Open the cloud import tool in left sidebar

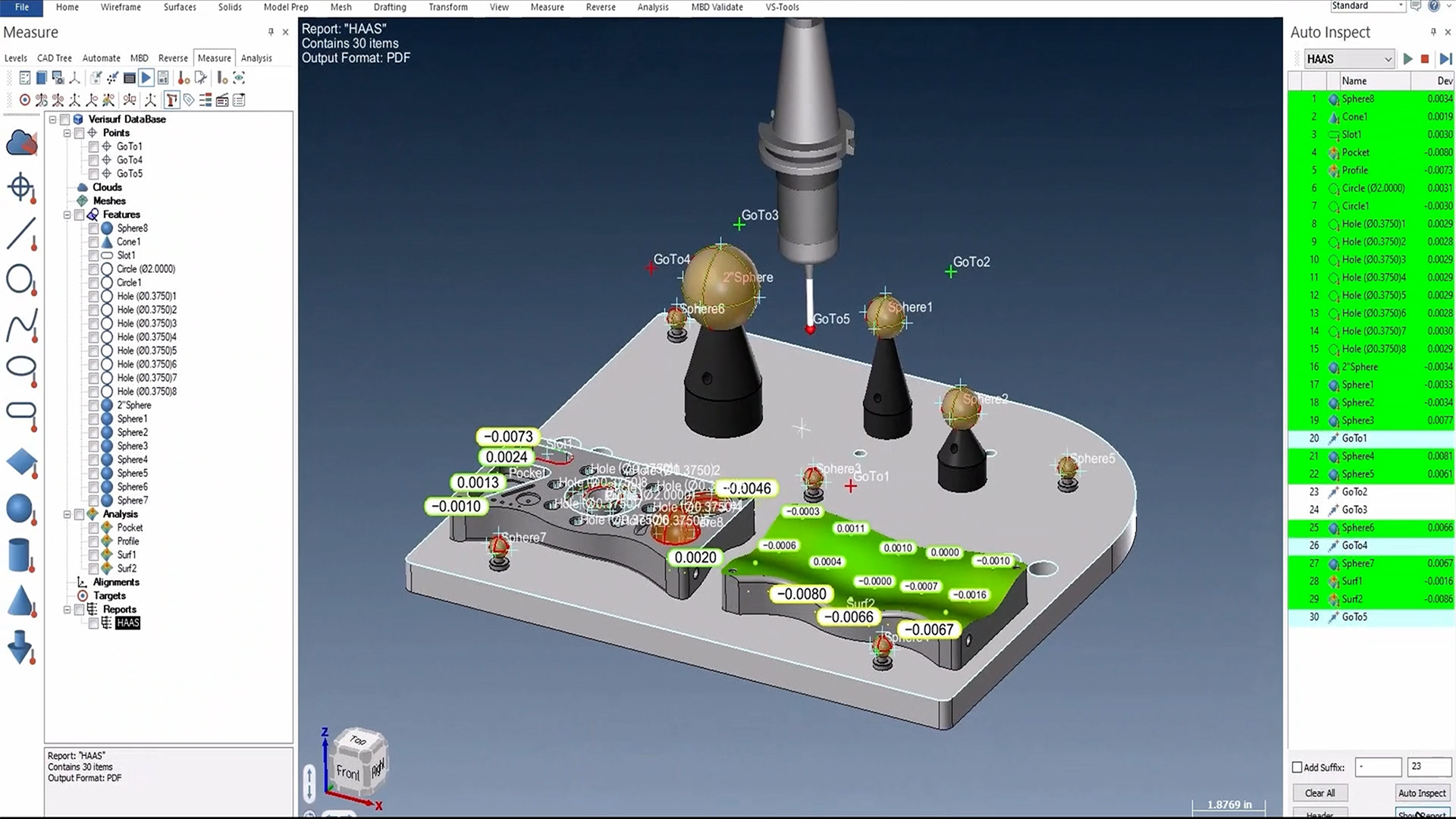coord(20,143)
